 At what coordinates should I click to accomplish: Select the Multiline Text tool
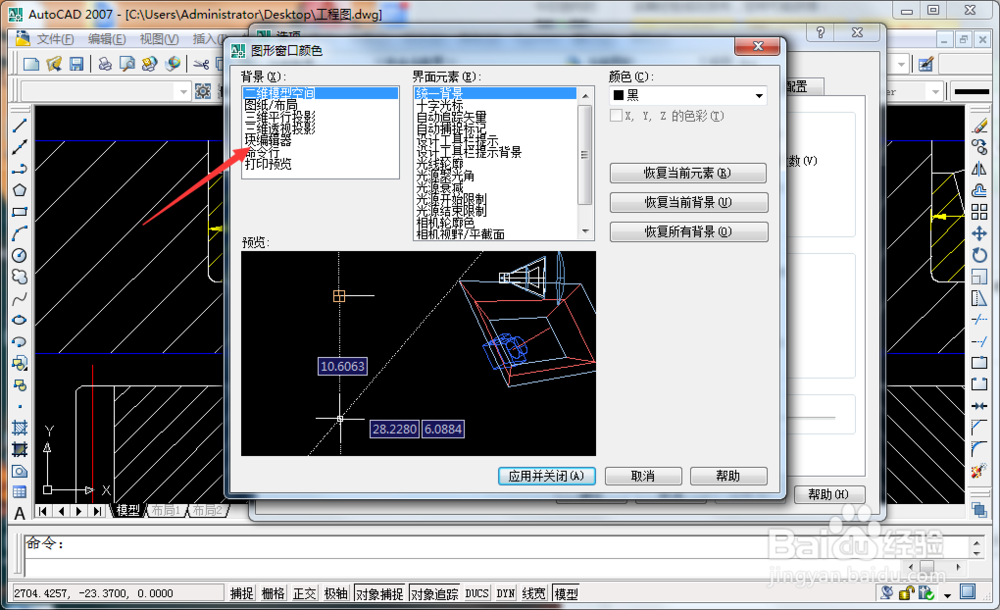click(20, 514)
